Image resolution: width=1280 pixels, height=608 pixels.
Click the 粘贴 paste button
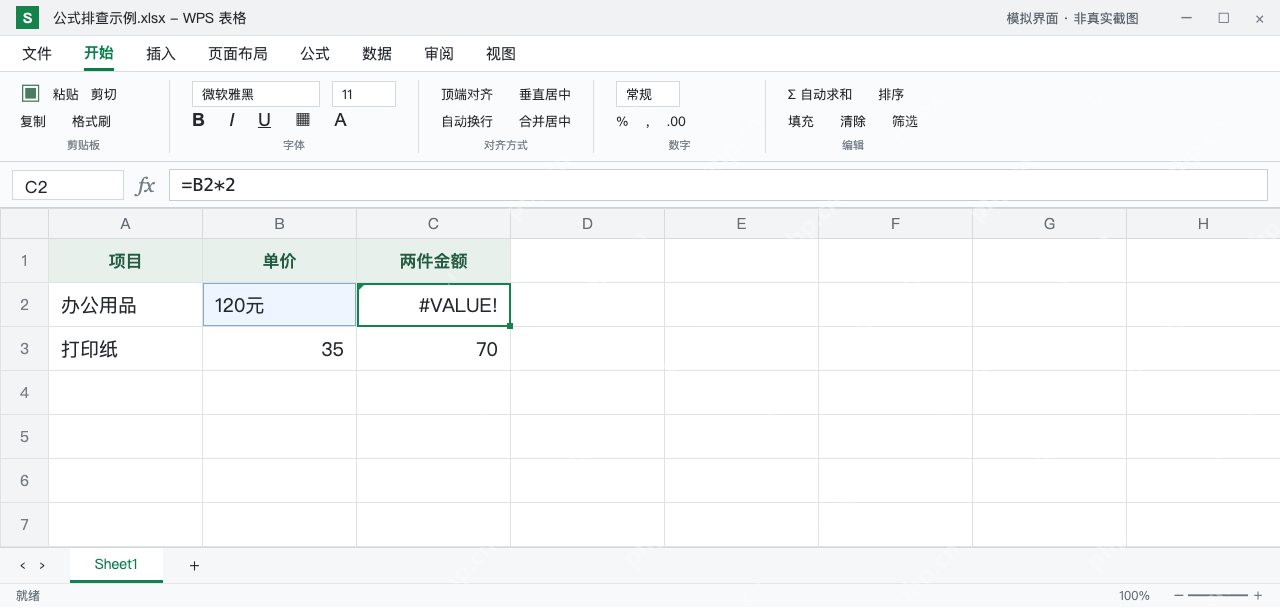point(66,94)
